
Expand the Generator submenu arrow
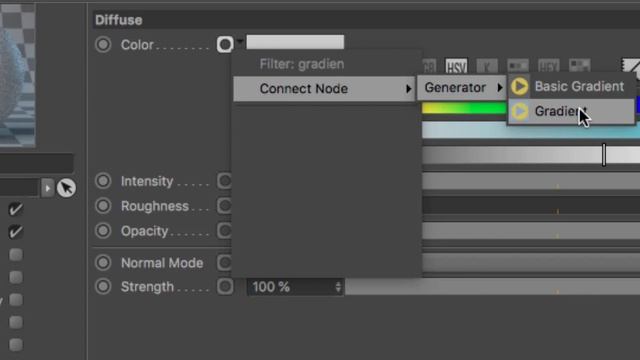click(x=500, y=87)
